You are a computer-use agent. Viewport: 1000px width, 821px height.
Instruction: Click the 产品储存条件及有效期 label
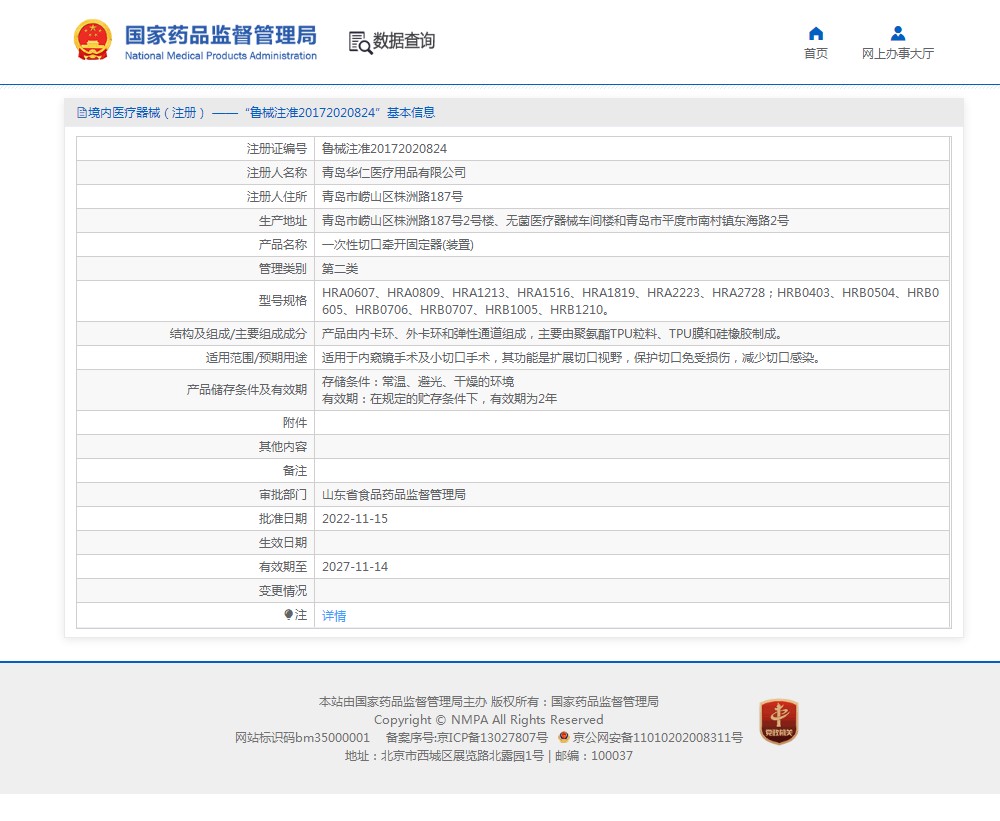point(247,390)
